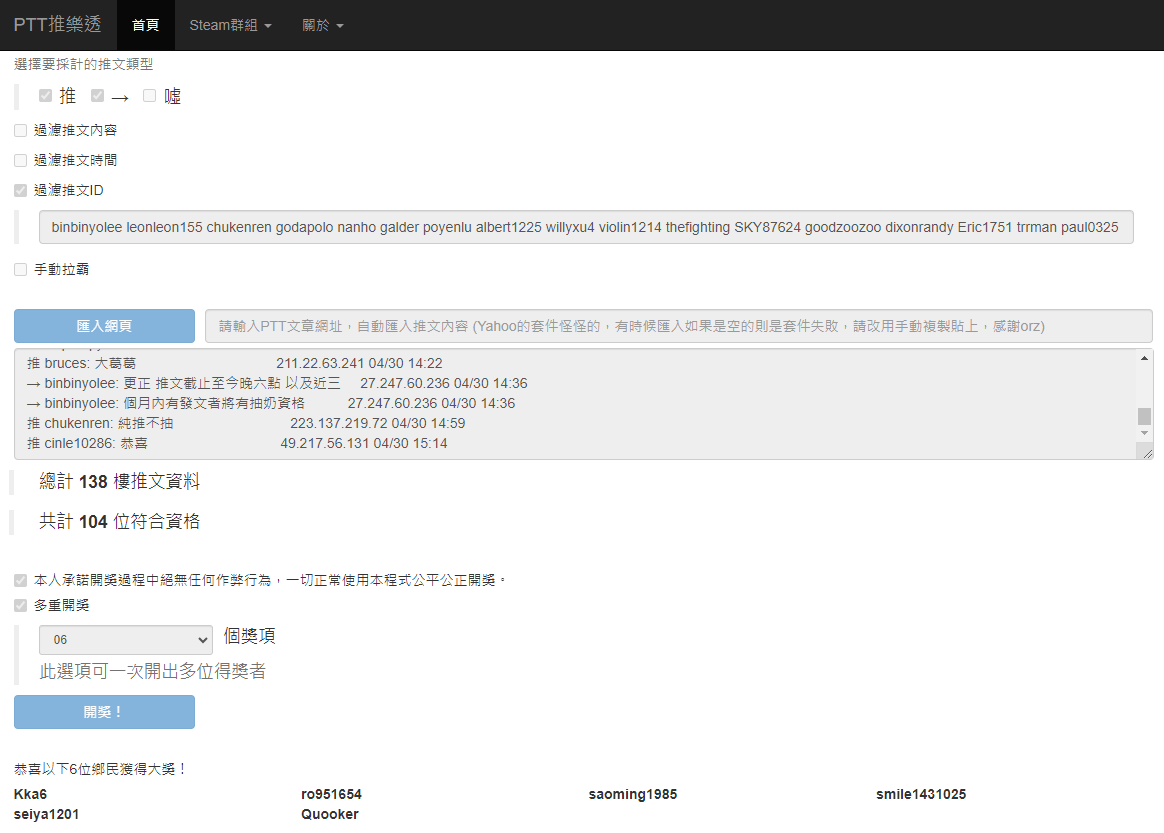Enable 過濾推文時間 checkbox
The width and height of the screenshot is (1164, 833).
21,160
